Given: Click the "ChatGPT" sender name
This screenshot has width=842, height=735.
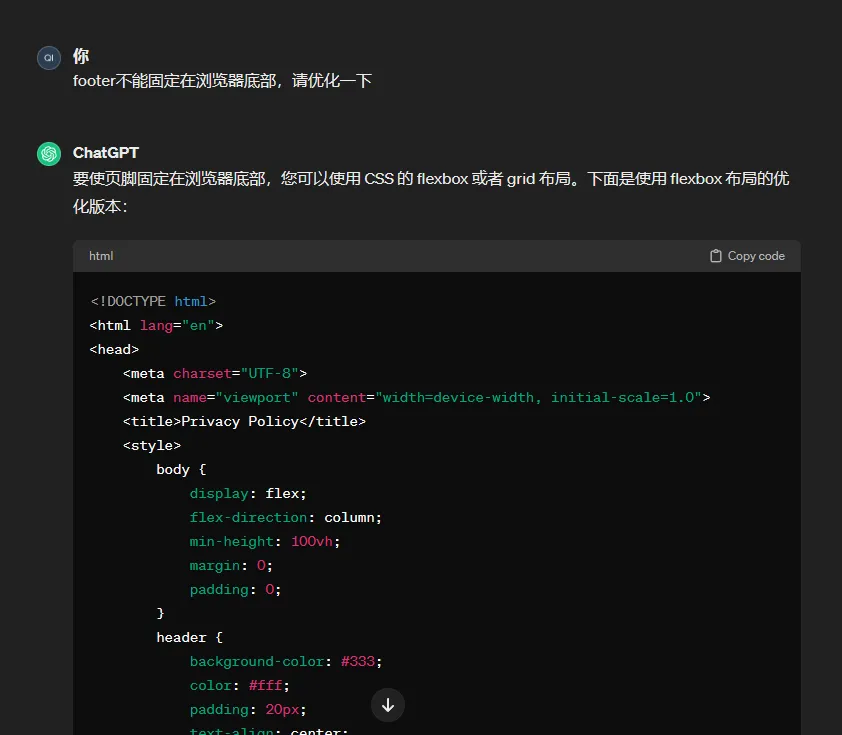Looking at the screenshot, I should pos(106,153).
